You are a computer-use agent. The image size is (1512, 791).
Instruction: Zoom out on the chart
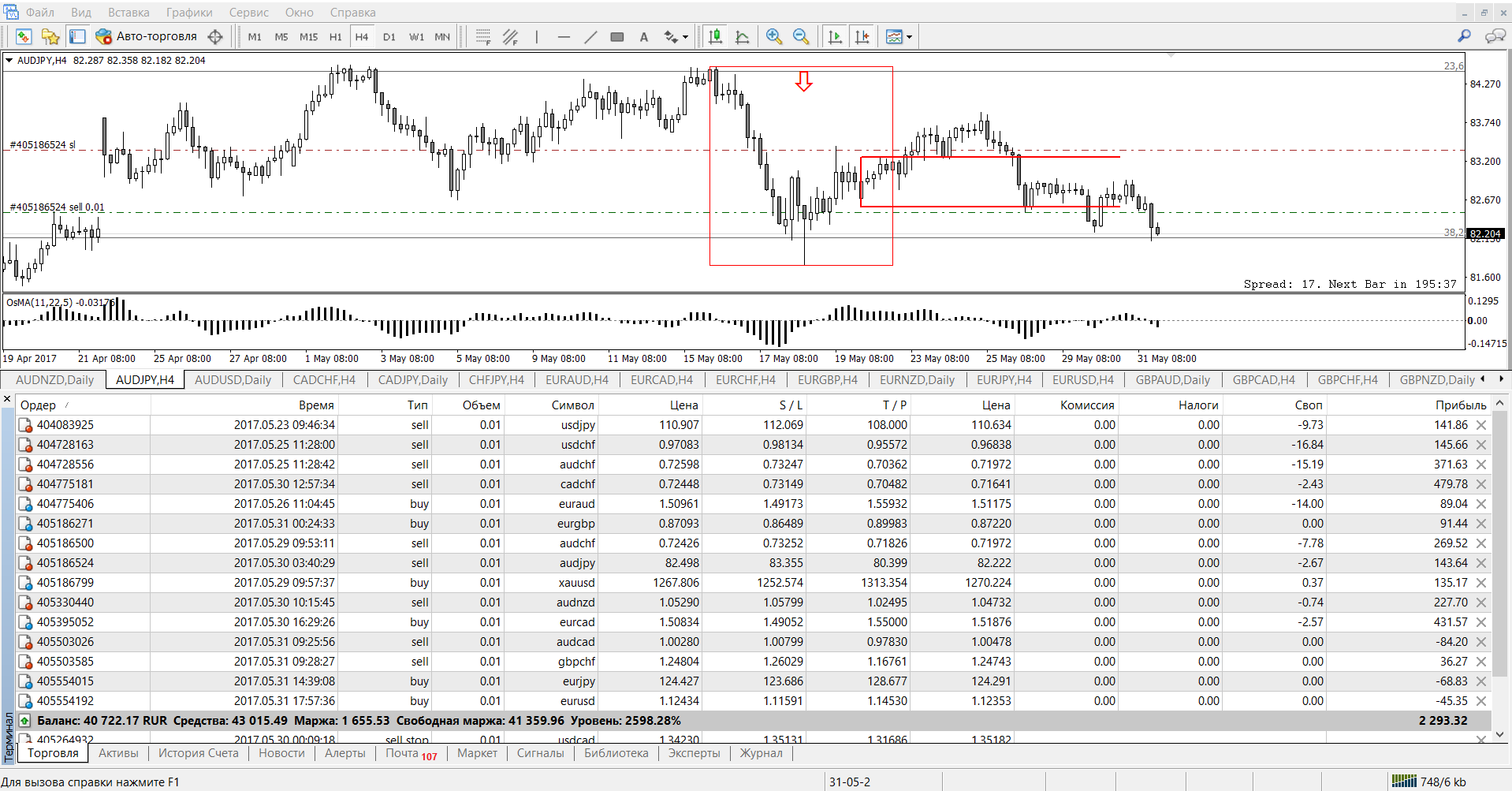pos(801,36)
